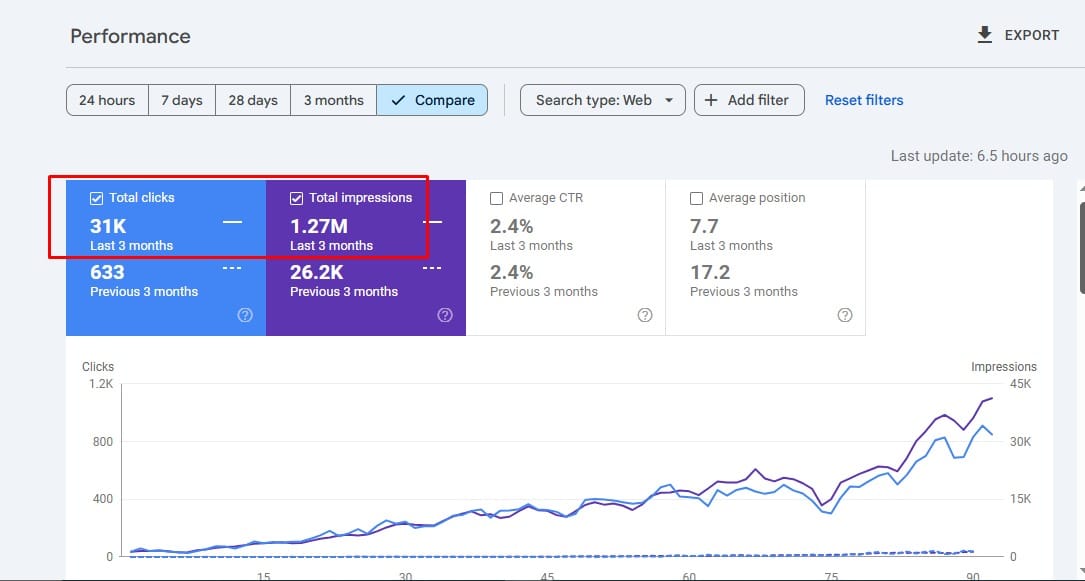
Task: Open help icon on Average position card
Action: click(845, 315)
